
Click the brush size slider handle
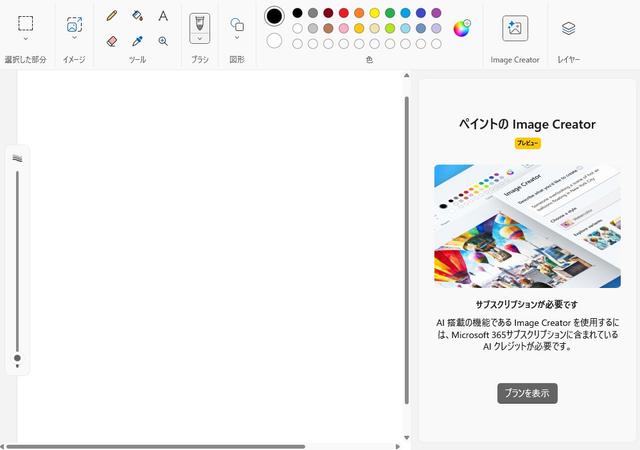(x=17, y=358)
